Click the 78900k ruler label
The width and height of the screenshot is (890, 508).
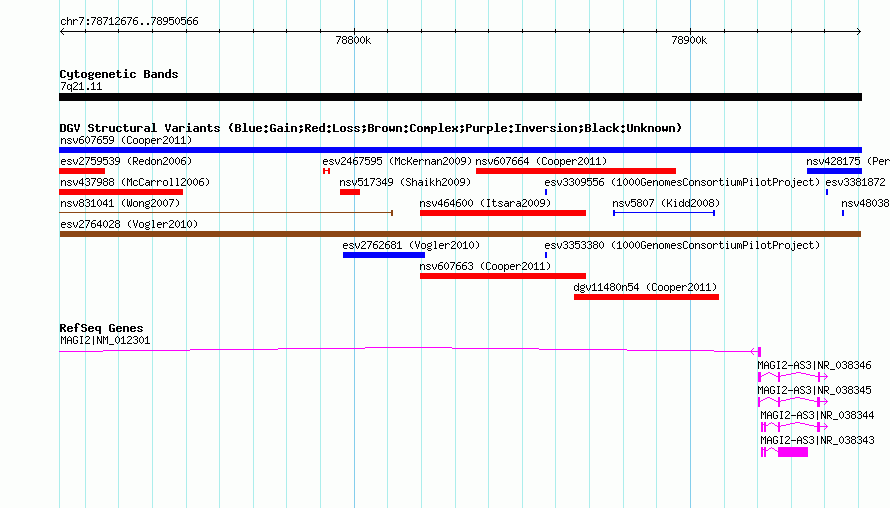689,40
